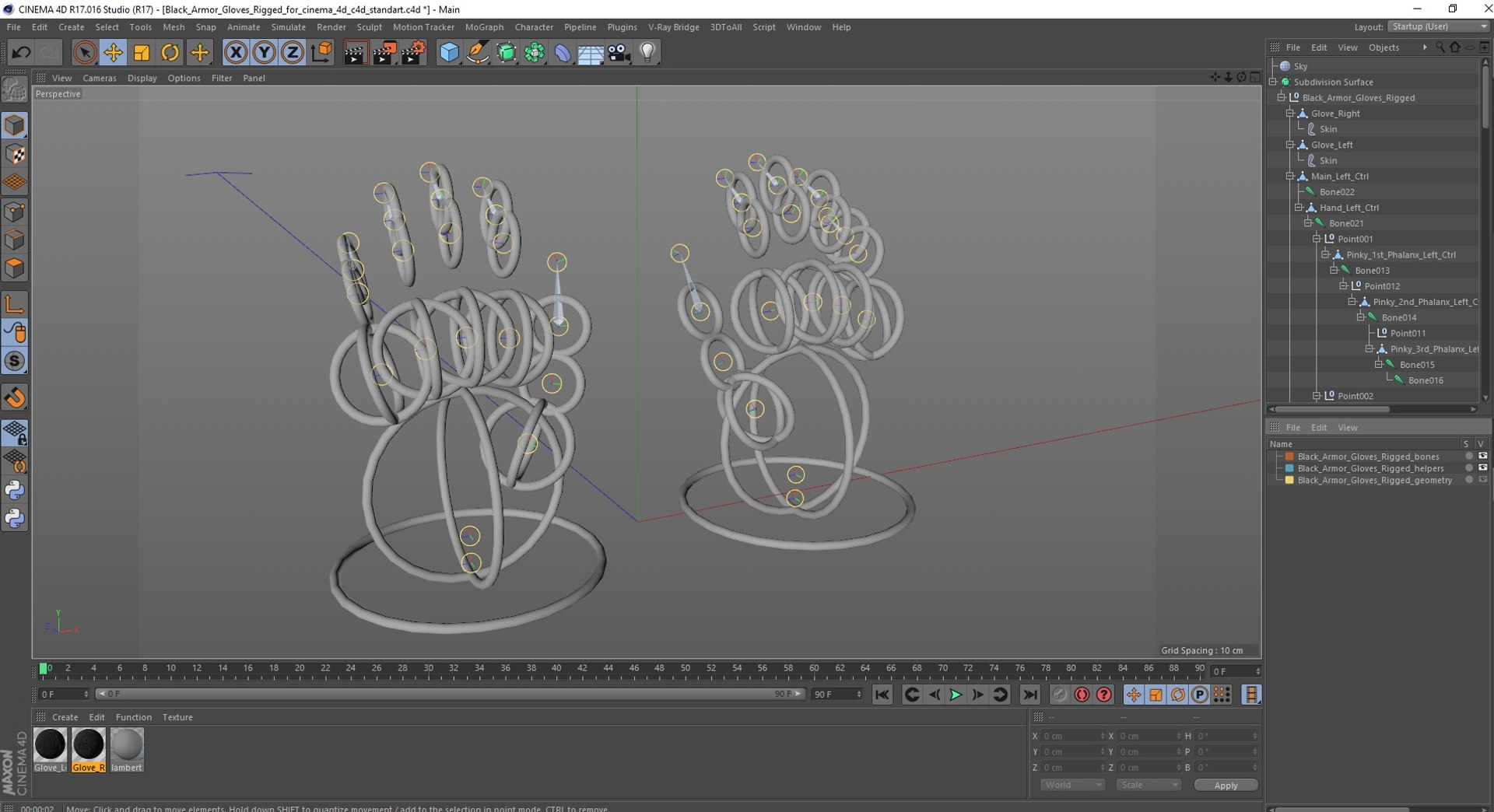Open the viewport Cameras menu
The height and width of the screenshot is (812, 1494).
(x=100, y=79)
